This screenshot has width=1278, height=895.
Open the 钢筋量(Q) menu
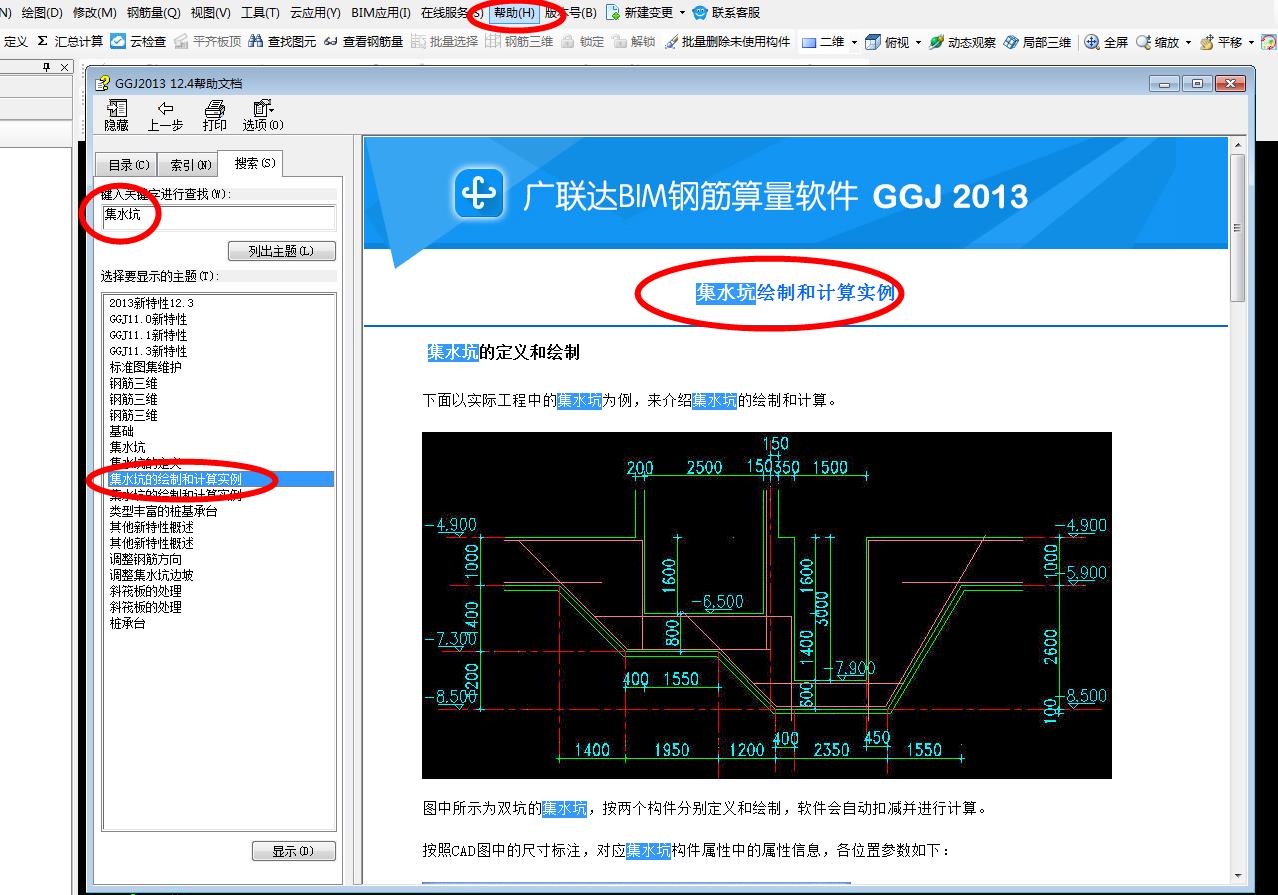tap(154, 12)
